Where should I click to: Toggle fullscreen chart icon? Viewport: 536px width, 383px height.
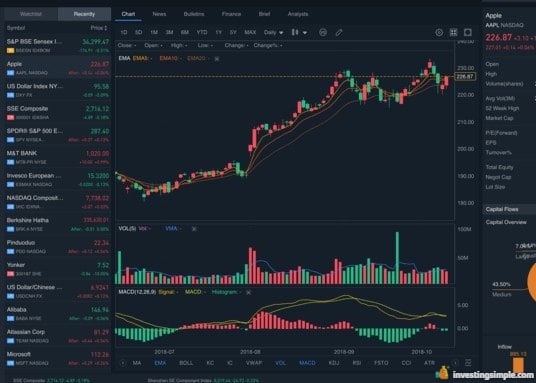pos(468,32)
